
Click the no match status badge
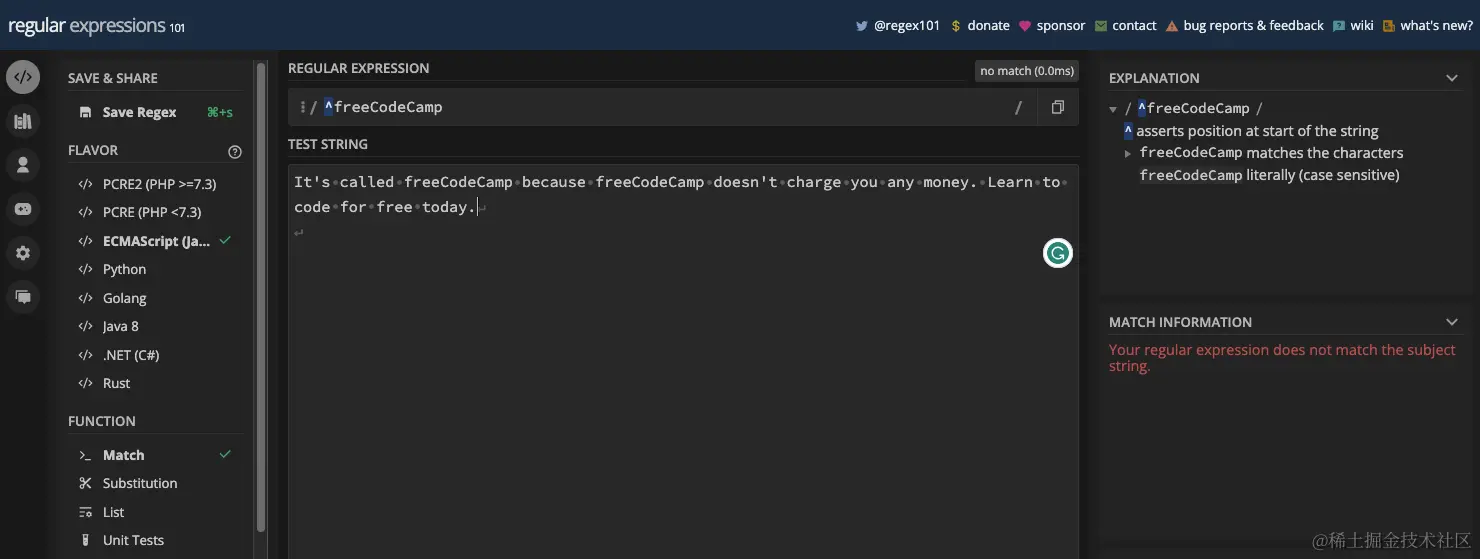tap(1027, 71)
